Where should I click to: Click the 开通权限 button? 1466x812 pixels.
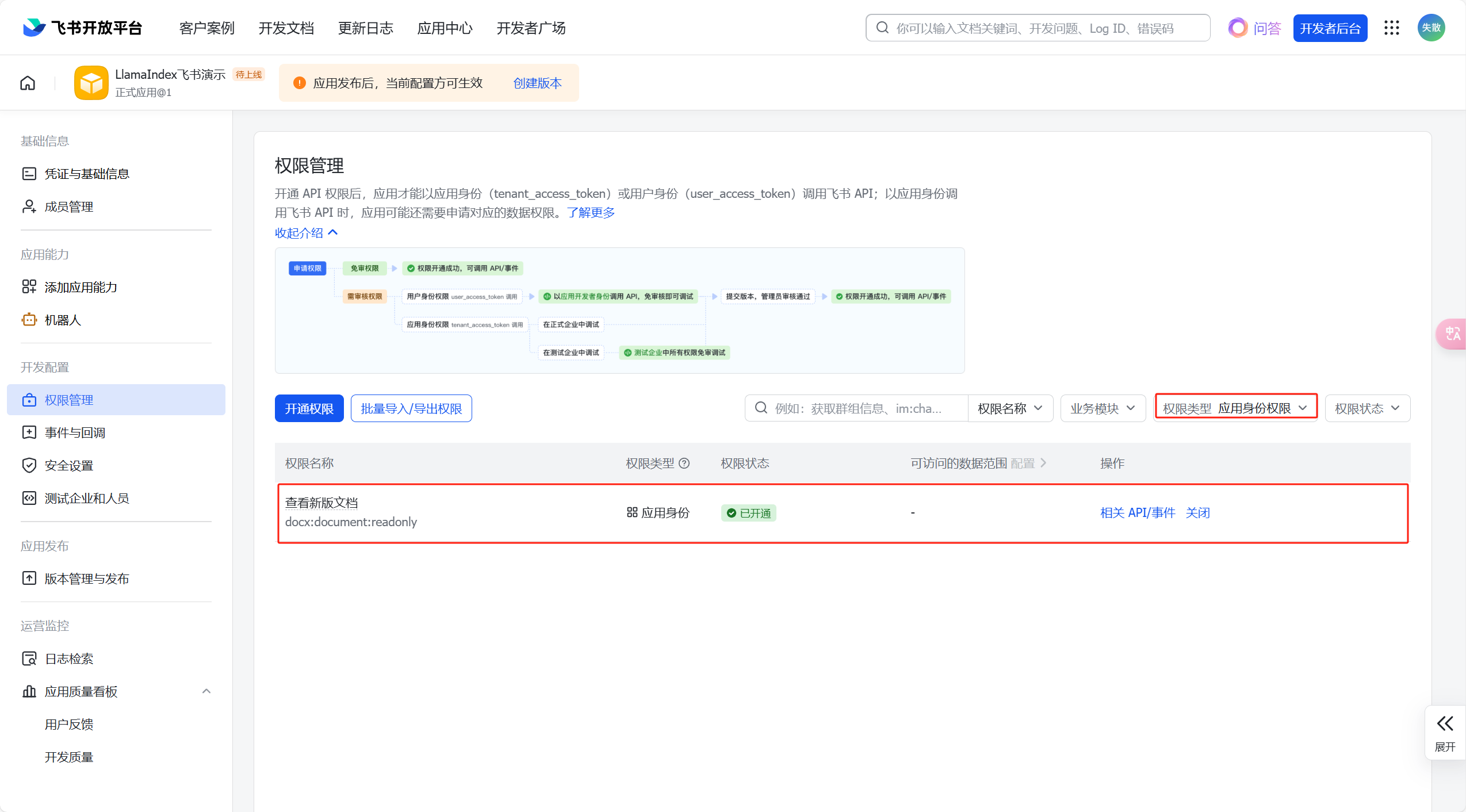coord(309,408)
